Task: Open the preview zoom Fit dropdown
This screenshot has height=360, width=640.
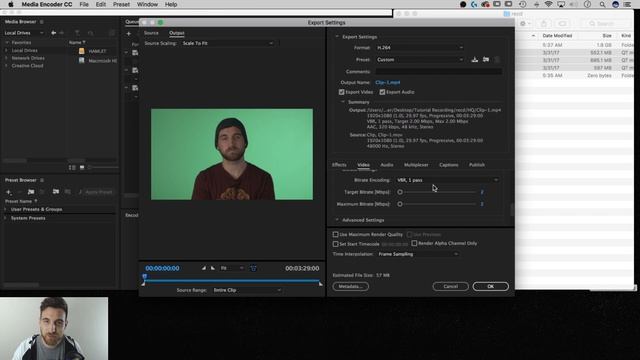Action: pos(232,268)
